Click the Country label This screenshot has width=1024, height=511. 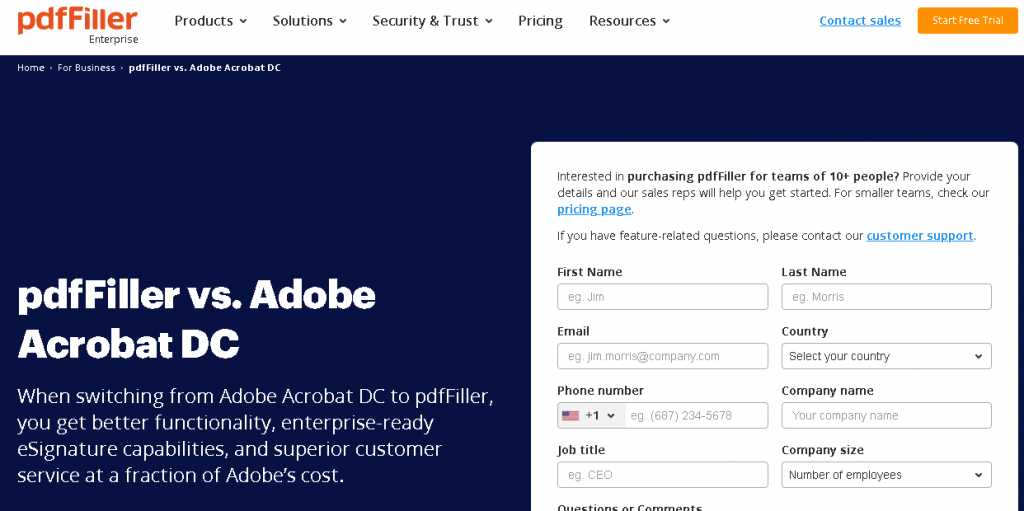[805, 331]
